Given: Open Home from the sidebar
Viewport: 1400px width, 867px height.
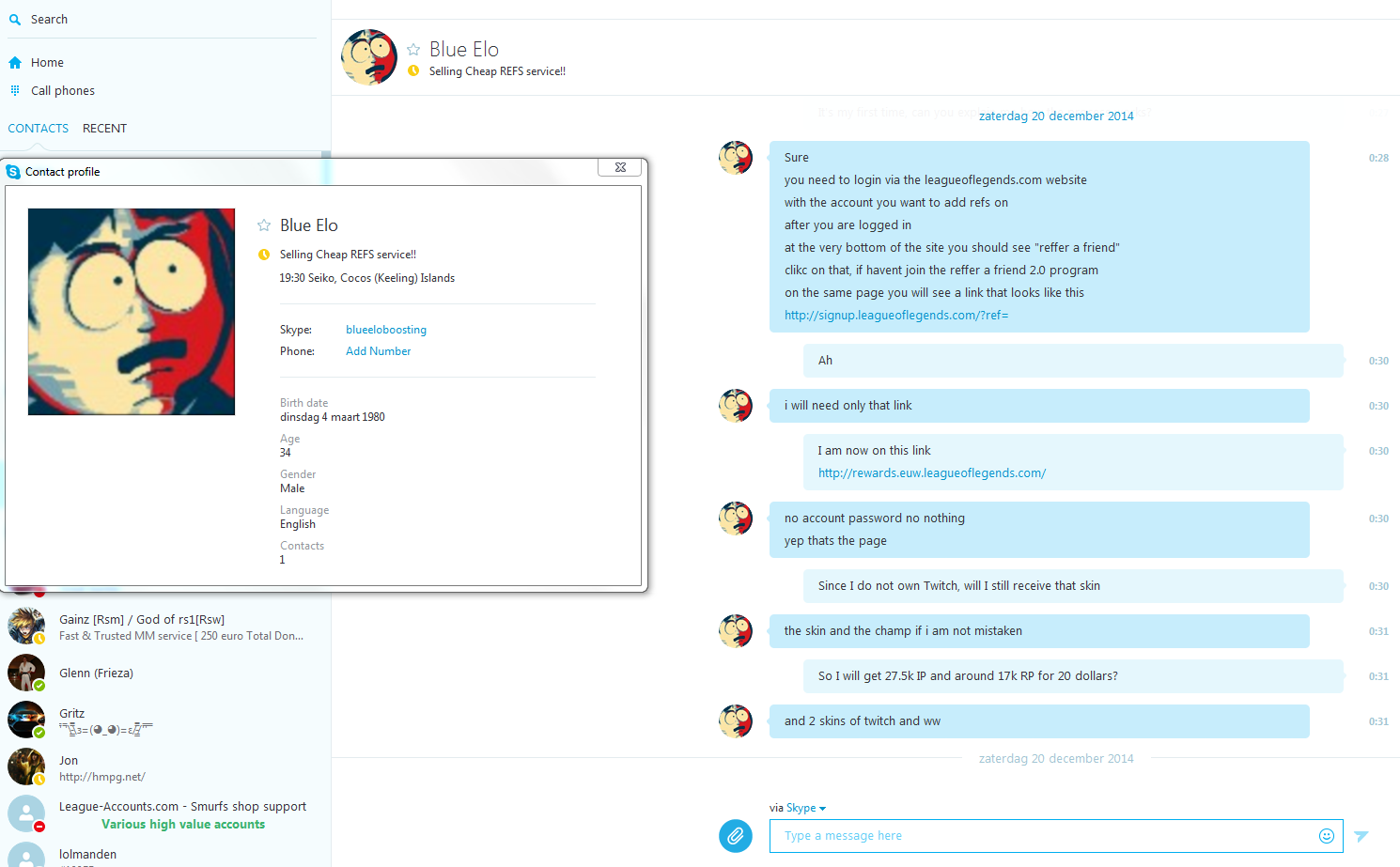Looking at the screenshot, I should tap(47, 63).
